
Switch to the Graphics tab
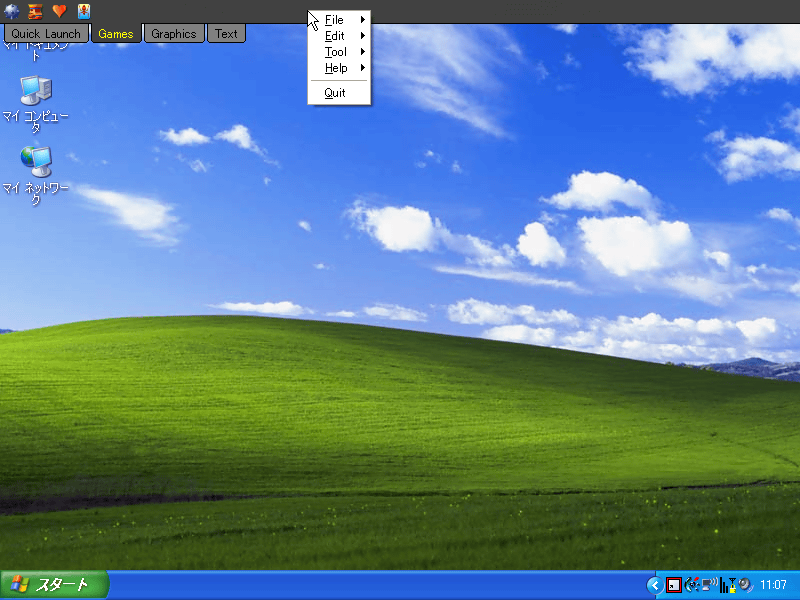pos(174,34)
